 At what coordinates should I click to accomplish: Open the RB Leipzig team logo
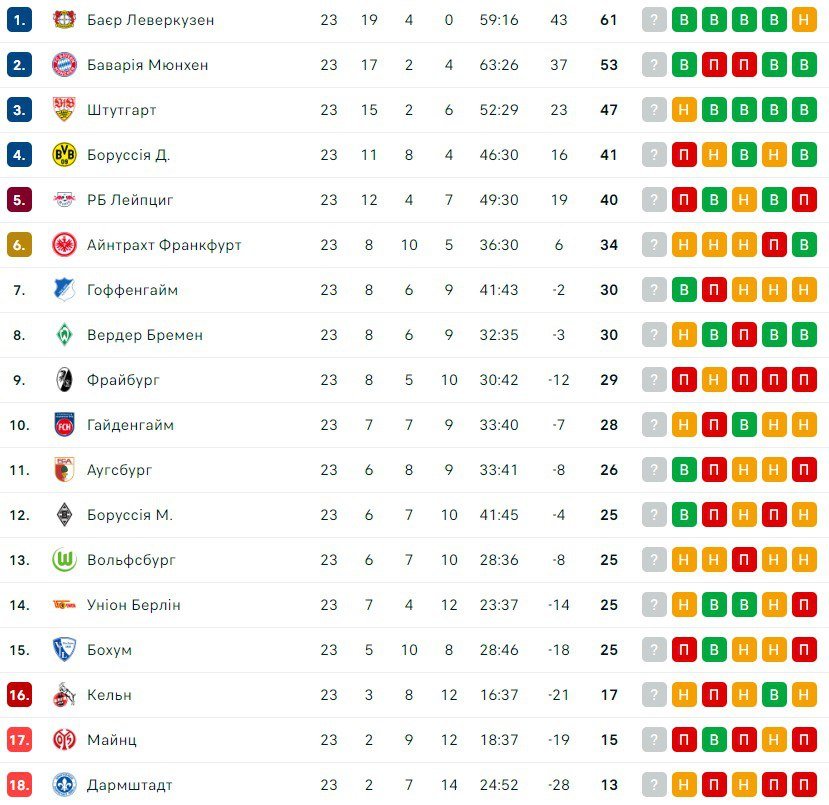[x=64, y=200]
